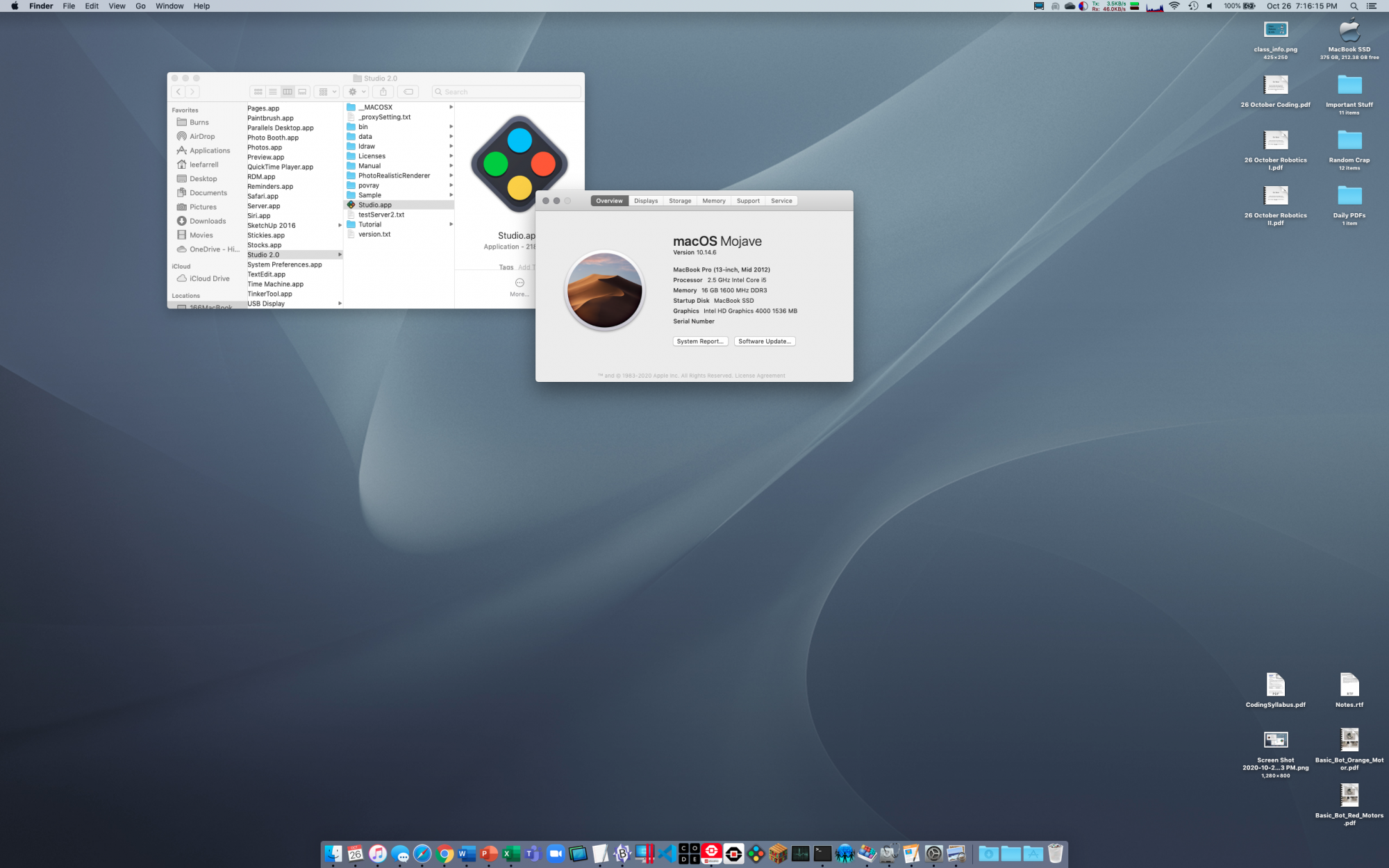Select the Overview tab

[609, 201]
